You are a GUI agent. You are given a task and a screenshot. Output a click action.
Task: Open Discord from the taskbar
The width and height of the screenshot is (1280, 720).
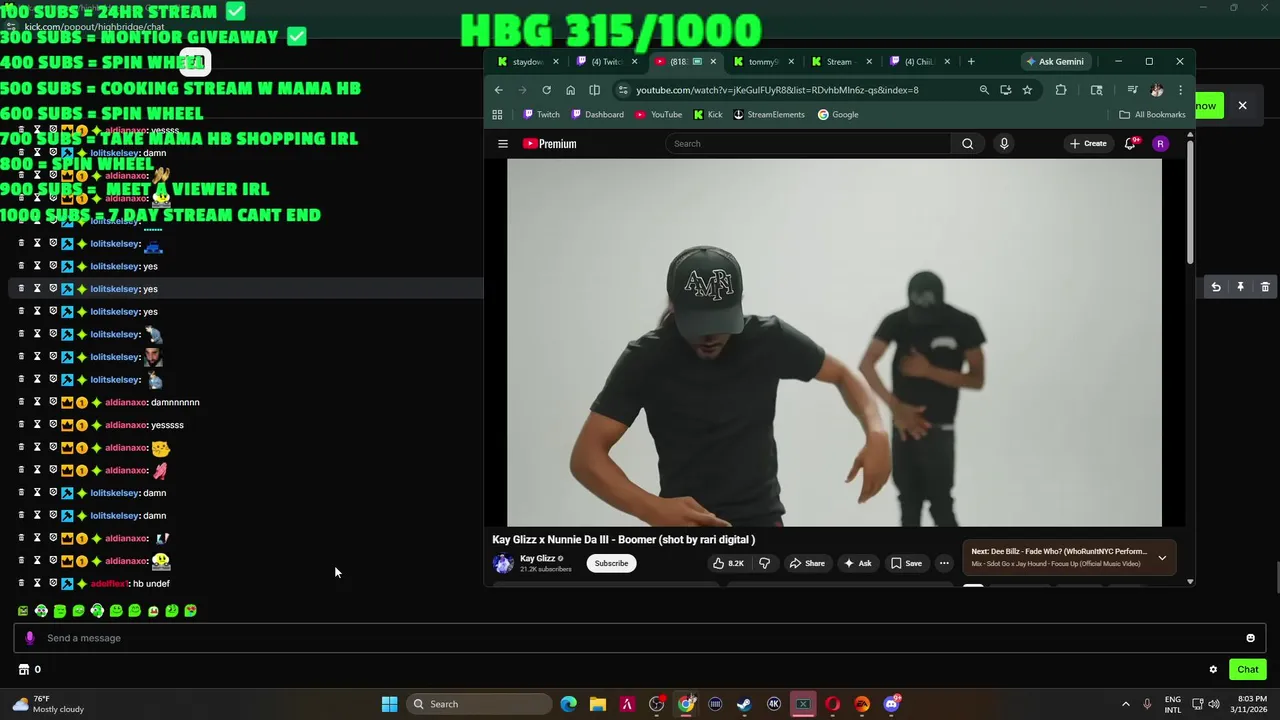(x=891, y=704)
